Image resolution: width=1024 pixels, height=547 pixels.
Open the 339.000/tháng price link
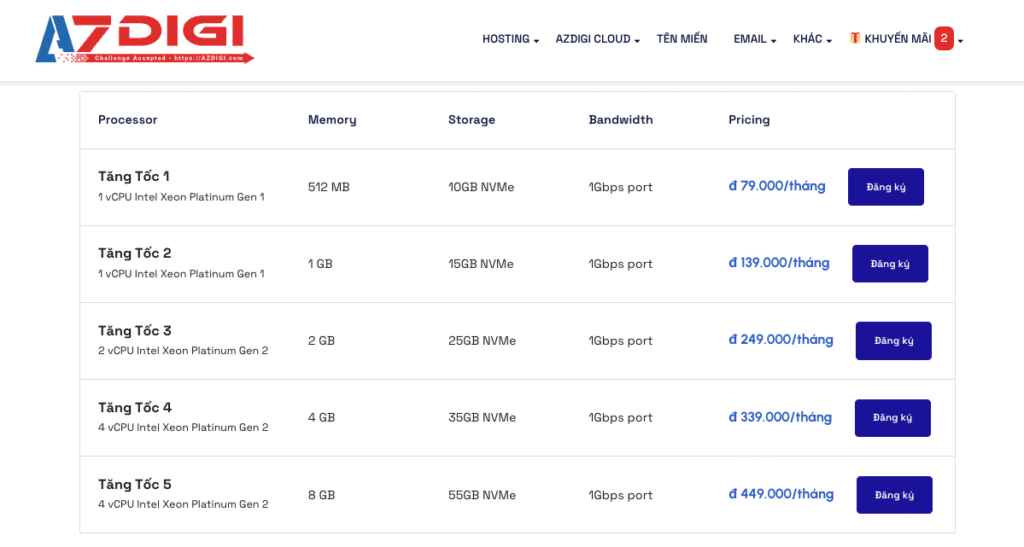(780, 417)
